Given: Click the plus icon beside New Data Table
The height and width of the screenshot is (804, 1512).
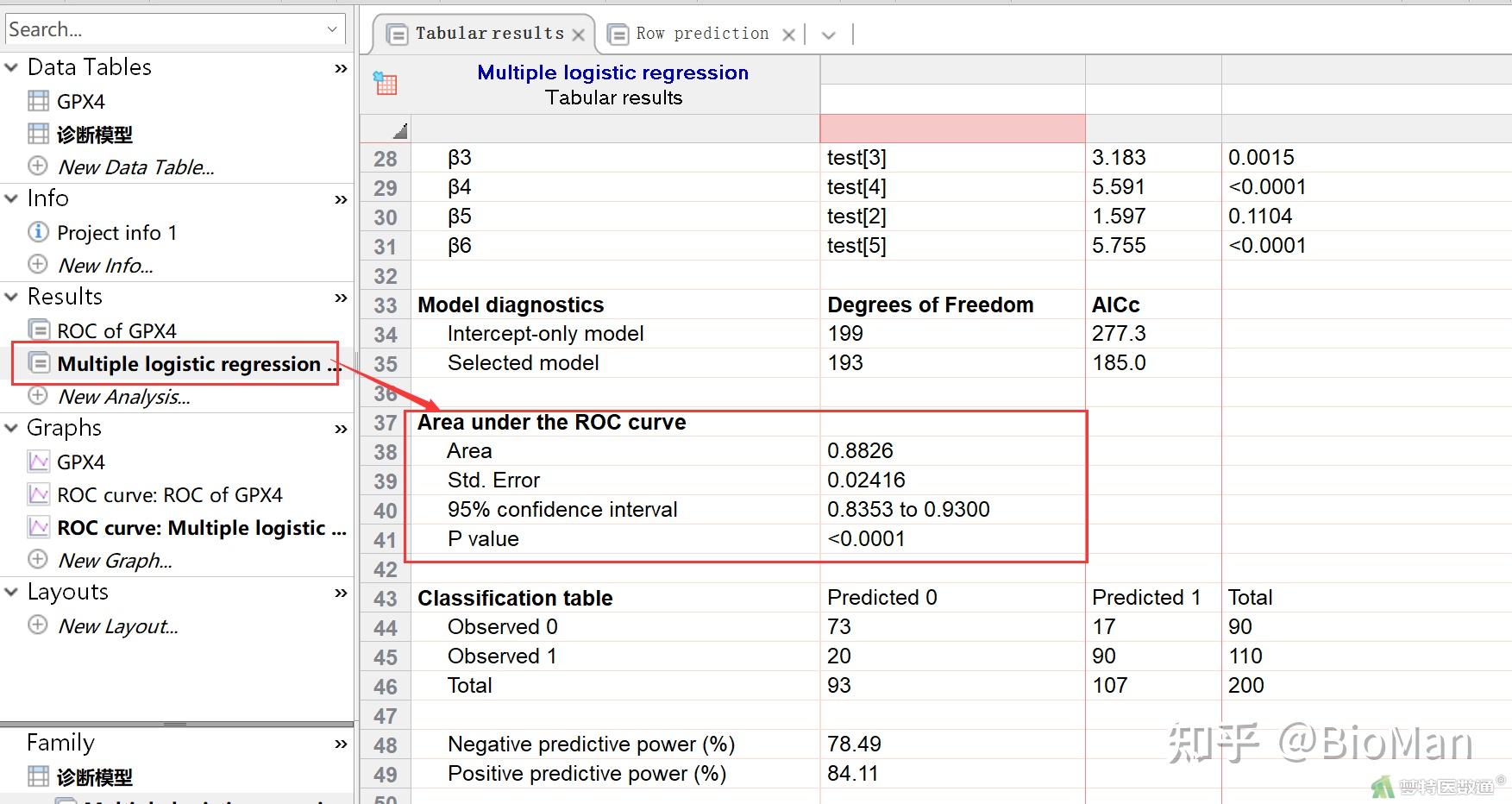Looking at the screenshot, I should 38,166.
